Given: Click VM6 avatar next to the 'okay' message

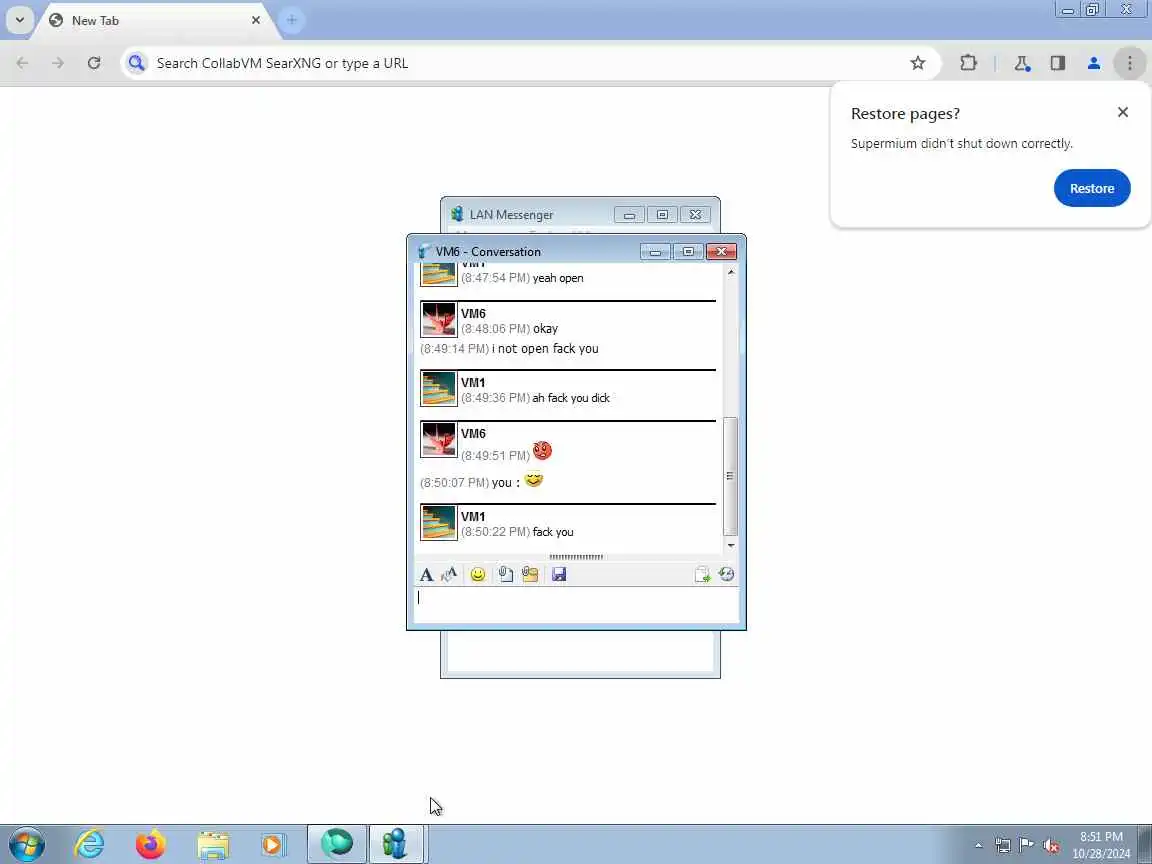Looking at the screenshot, I should coord(439,320).
